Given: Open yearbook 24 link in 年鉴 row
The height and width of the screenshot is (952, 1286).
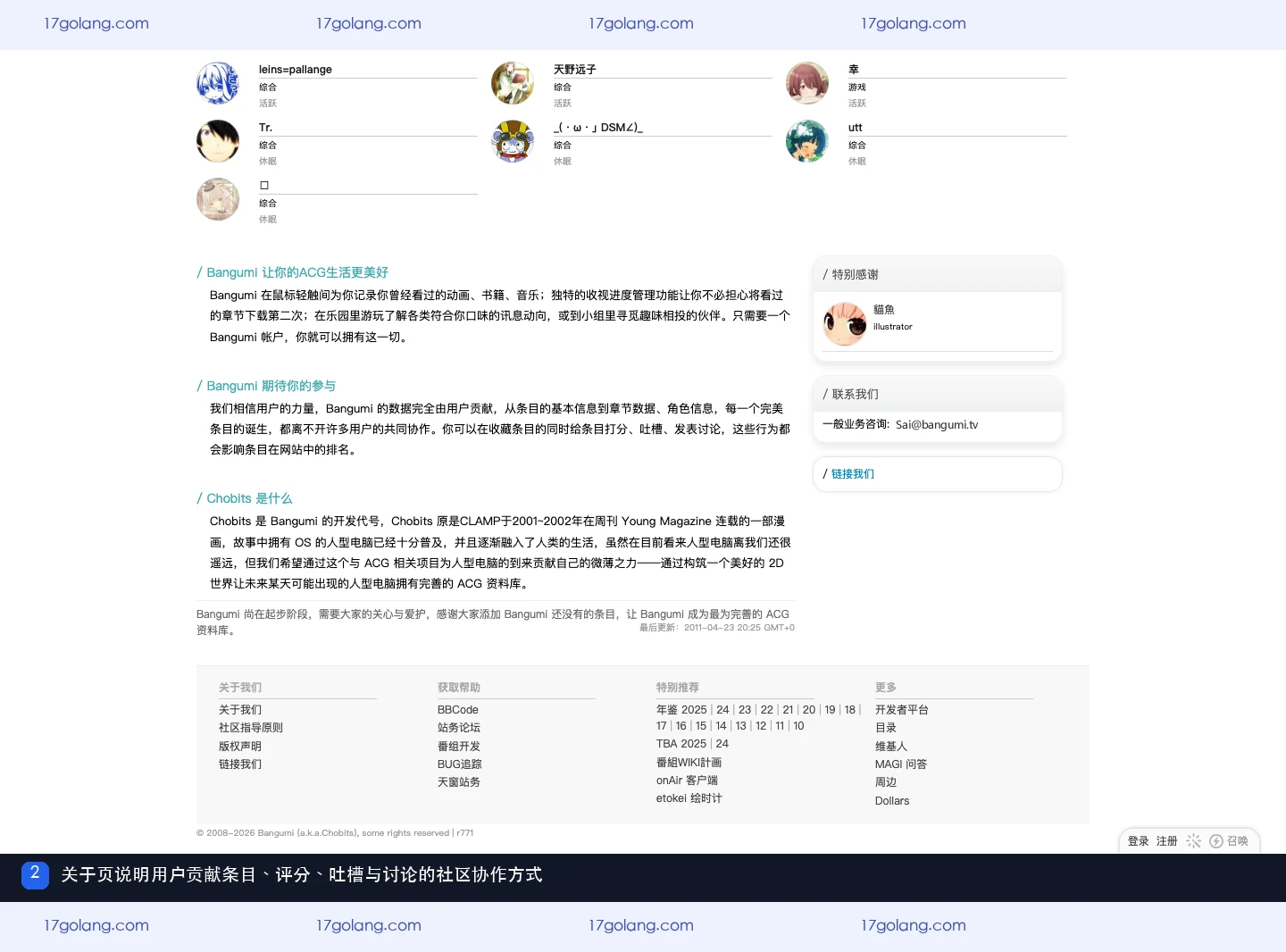Looking at the screenshot, I should (722, 710).
